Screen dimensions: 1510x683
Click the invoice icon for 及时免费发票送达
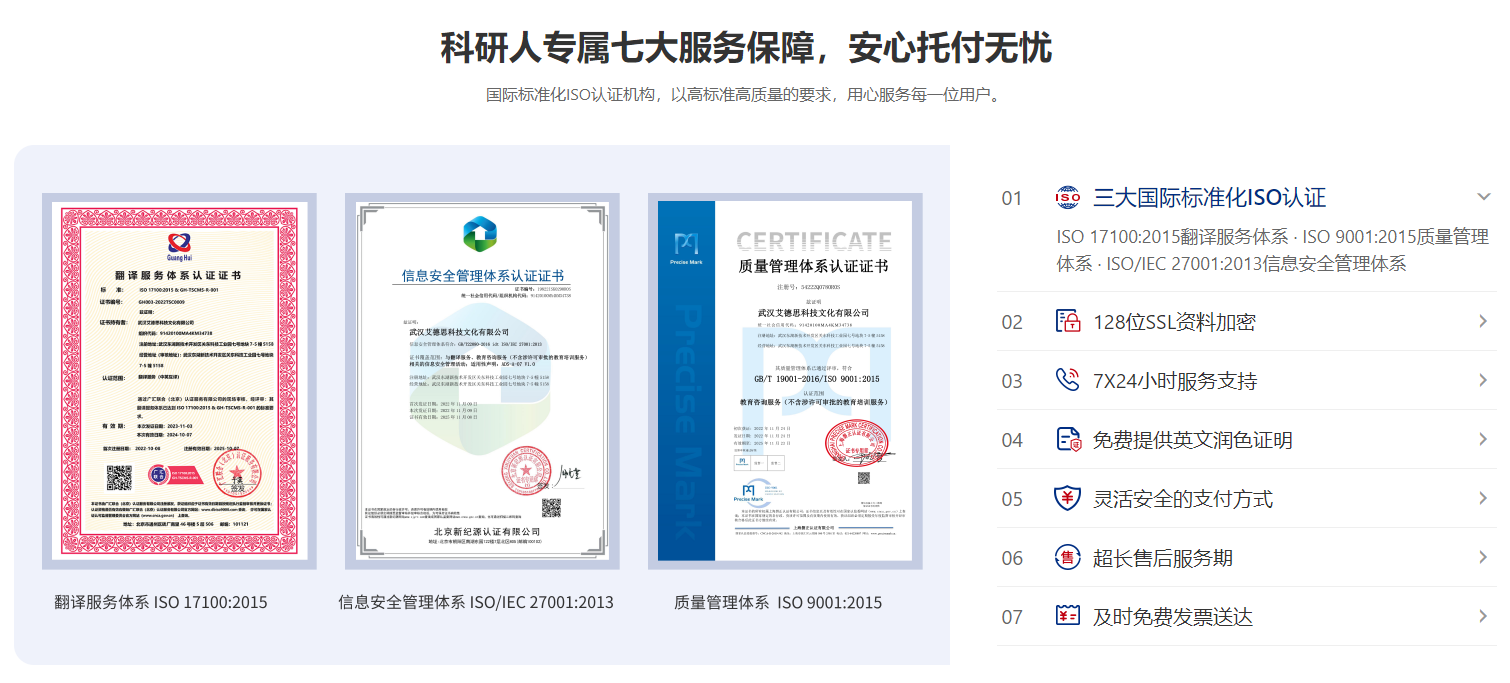point(1068,616)
